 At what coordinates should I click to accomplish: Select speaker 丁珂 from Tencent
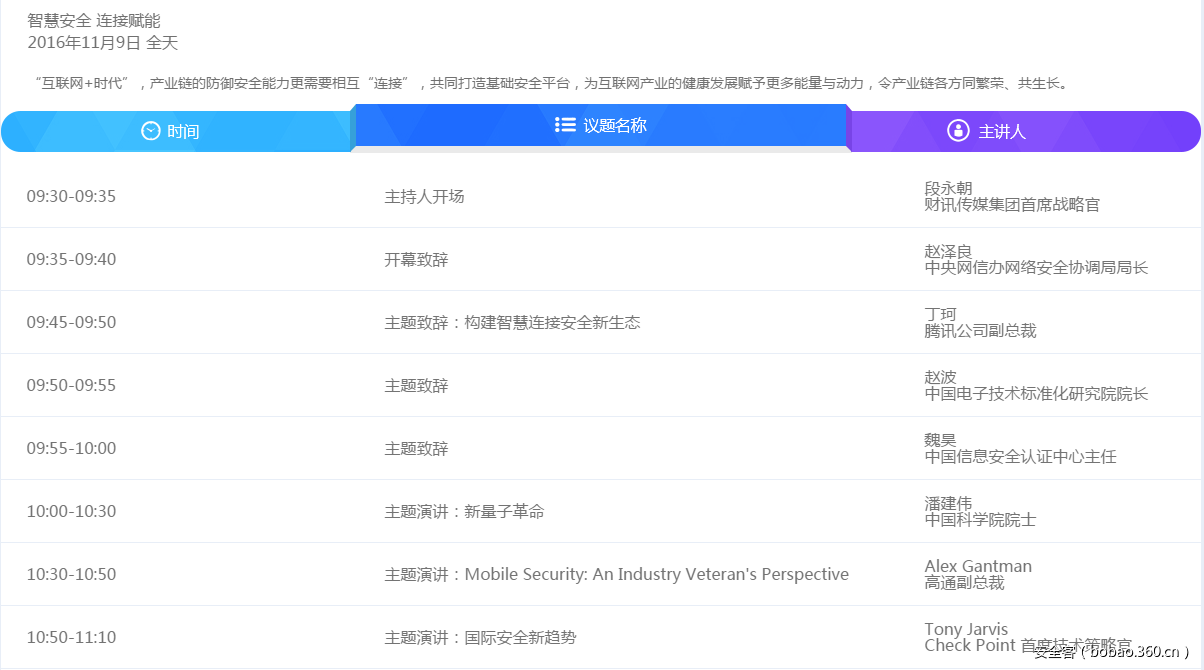[940, 314]
